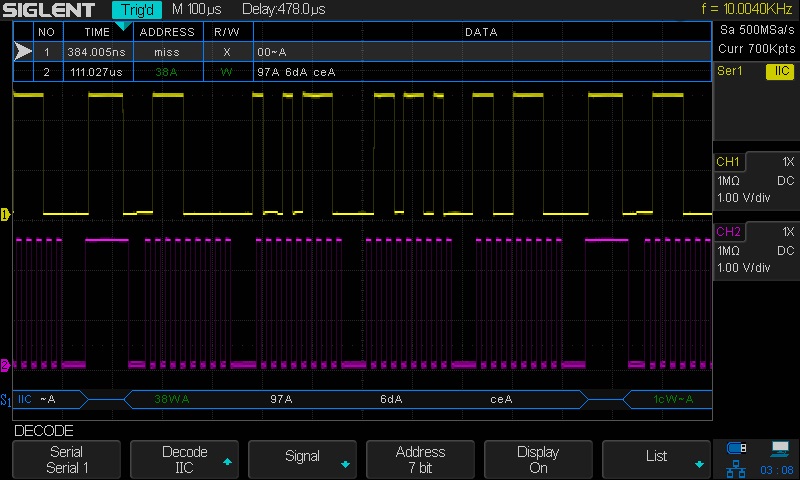This screenshot has height=480, width=800.
Task: Click the CH2 1.00 V/div scale value
Action: point(743,267)
